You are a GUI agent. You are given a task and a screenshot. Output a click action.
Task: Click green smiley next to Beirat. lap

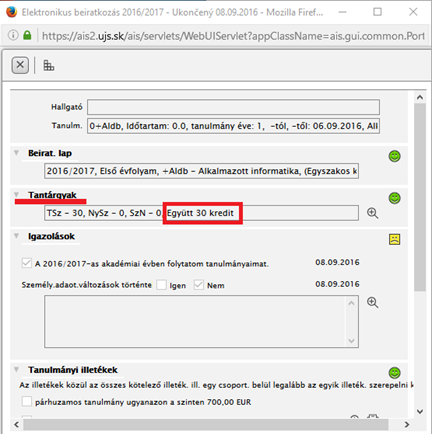click(x=395, y=156)
